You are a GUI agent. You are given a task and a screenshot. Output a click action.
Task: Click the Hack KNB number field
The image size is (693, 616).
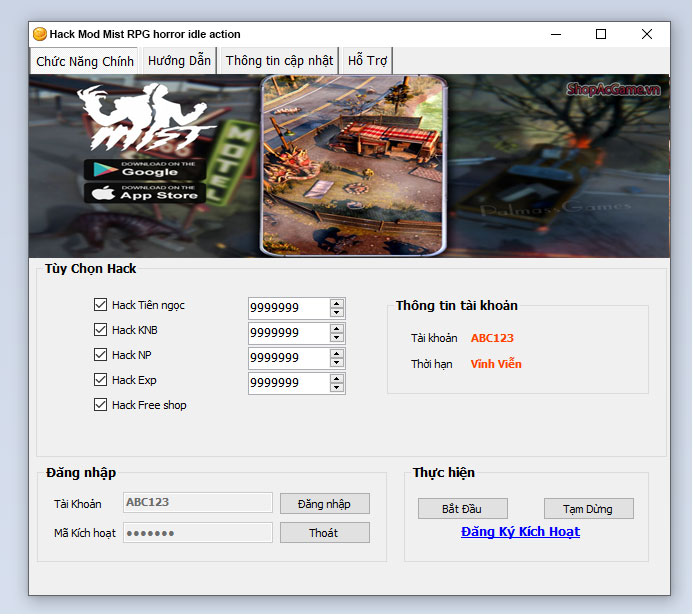289,333
